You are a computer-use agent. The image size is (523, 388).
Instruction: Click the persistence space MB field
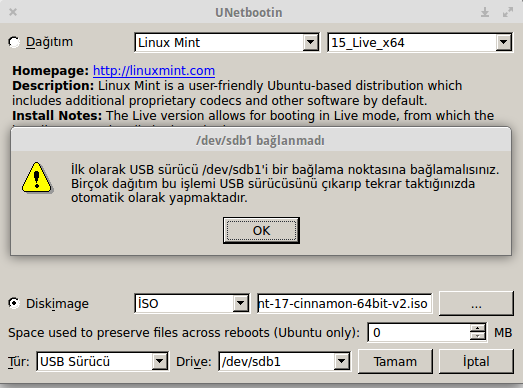click(x=419, y=332)
